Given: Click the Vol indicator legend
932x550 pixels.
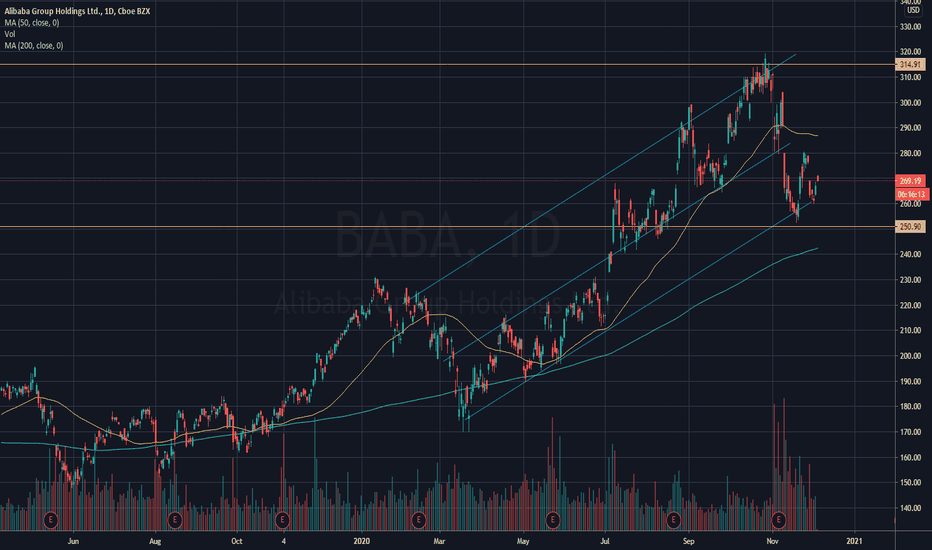Looking at the screenshot, I should click(10, 34).
